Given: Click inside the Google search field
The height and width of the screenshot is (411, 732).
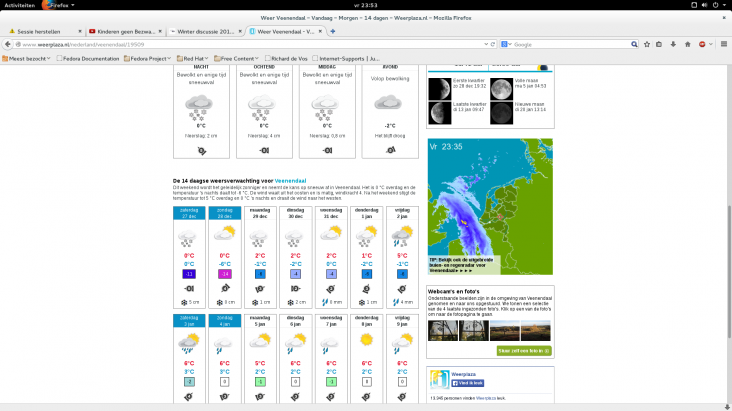Looking at the screenshot, I should coord(570,44).
